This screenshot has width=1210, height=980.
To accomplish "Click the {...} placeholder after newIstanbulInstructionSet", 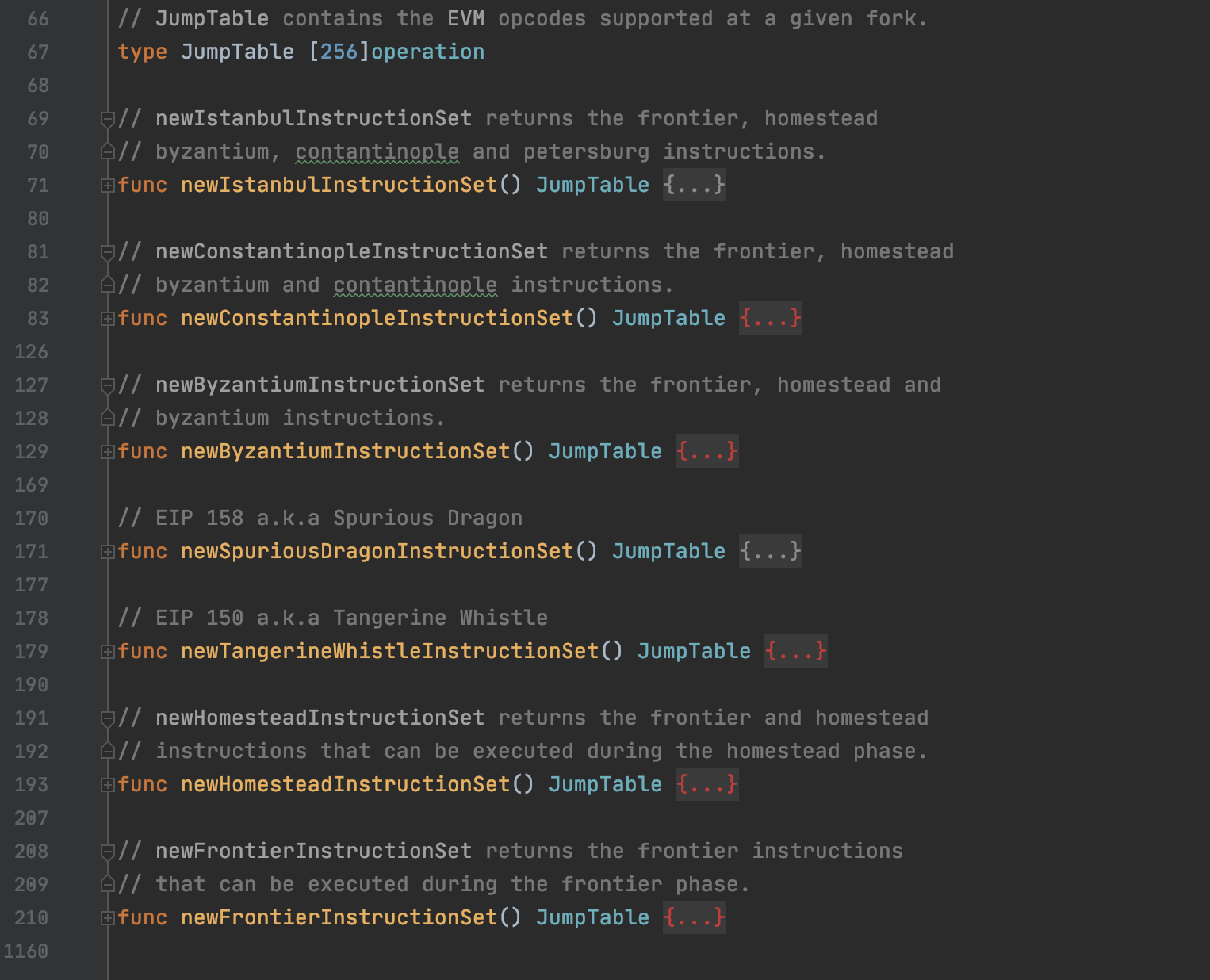I will pos(694,185).
